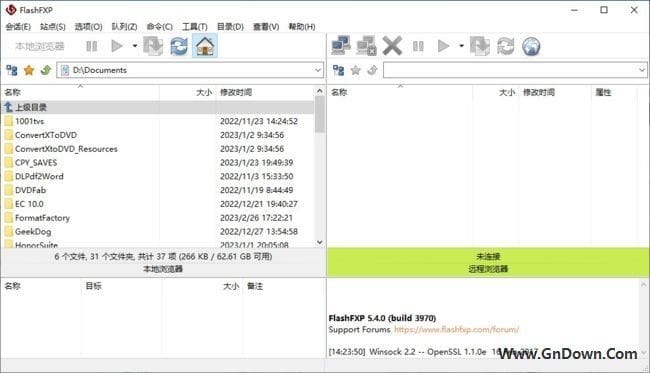Click the FlashFXP title bar app icon
Screen dimensions: 650x373
click(11, 10)
